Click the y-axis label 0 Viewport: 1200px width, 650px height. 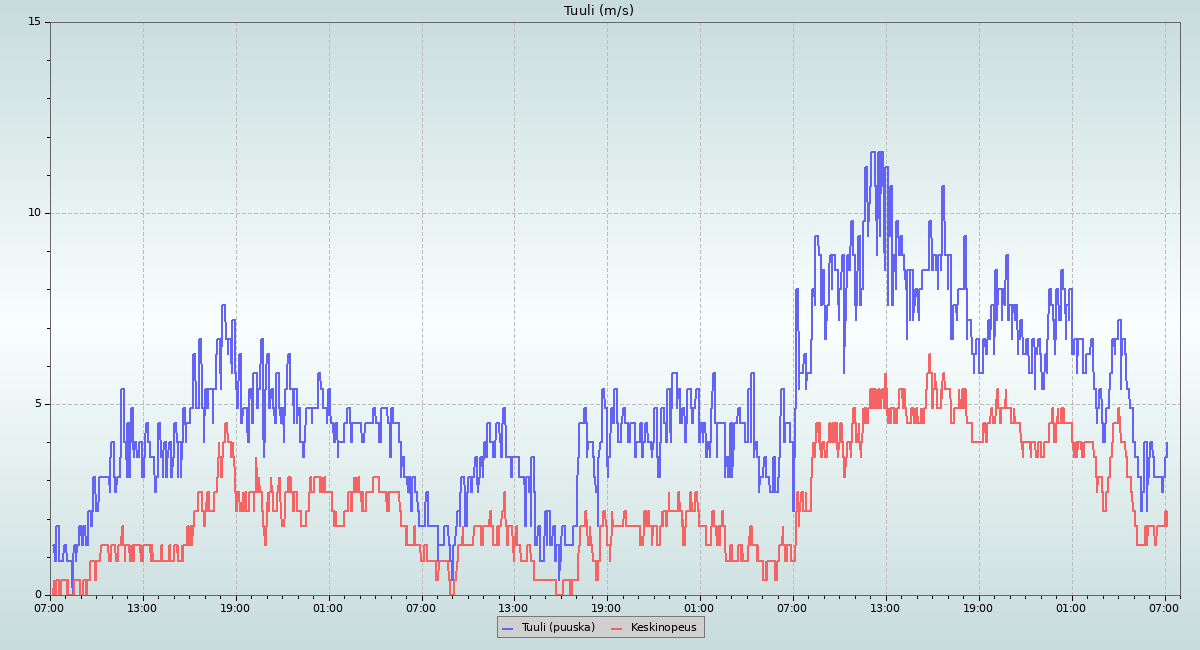tap(37, 595)
